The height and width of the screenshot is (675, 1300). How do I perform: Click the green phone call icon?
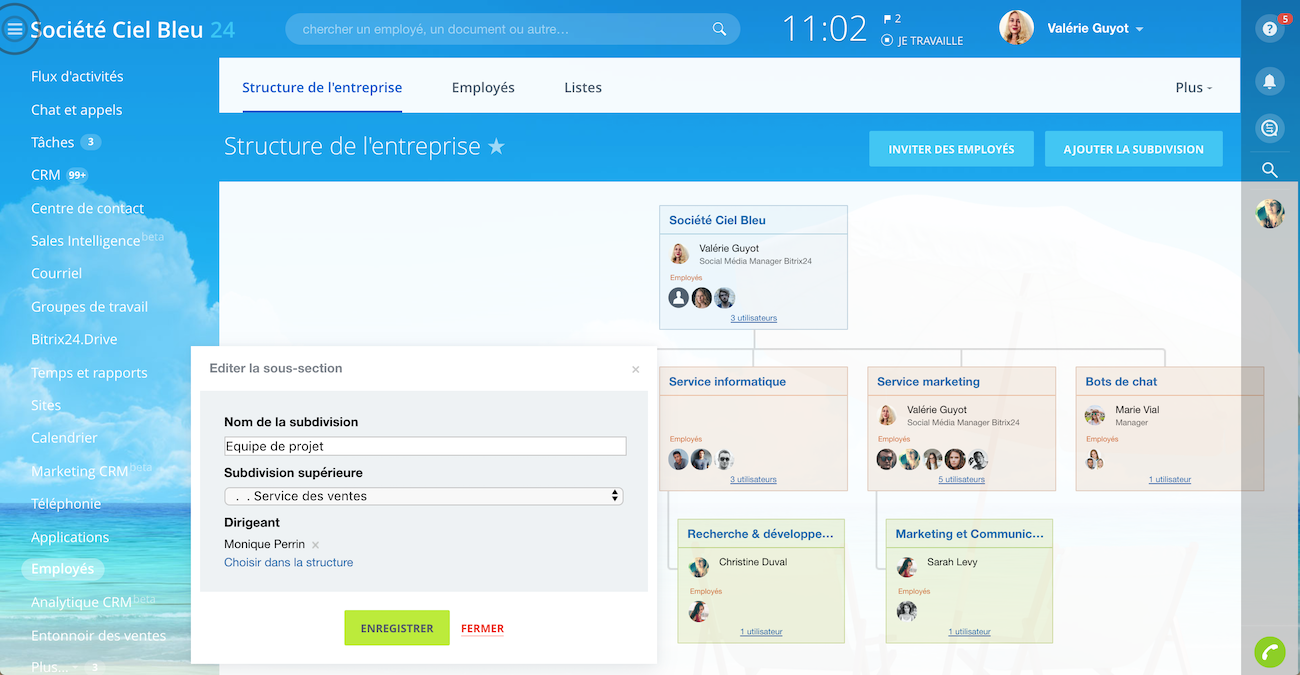(1269, 652)
